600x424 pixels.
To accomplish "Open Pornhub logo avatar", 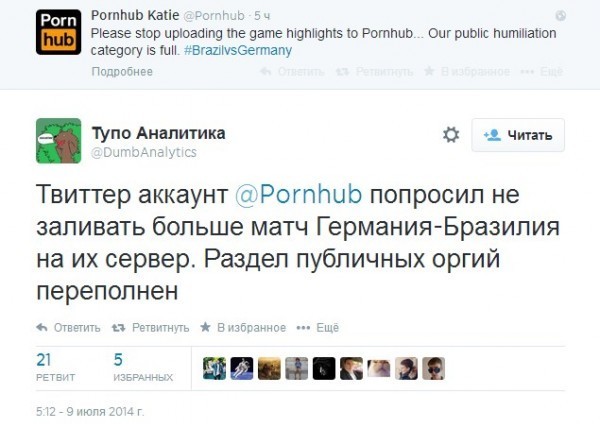I will (x=59, y=32).
